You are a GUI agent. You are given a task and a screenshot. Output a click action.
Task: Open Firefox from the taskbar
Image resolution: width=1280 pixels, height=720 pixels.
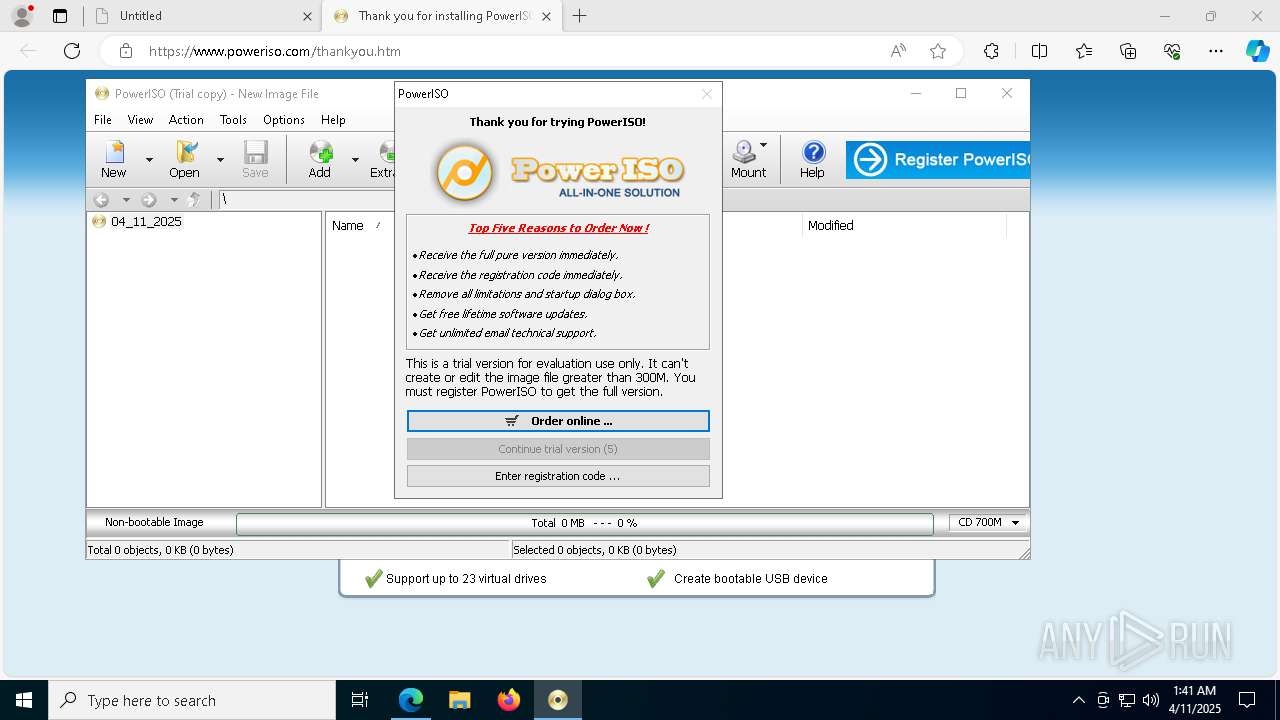click(x=509, y=700)
